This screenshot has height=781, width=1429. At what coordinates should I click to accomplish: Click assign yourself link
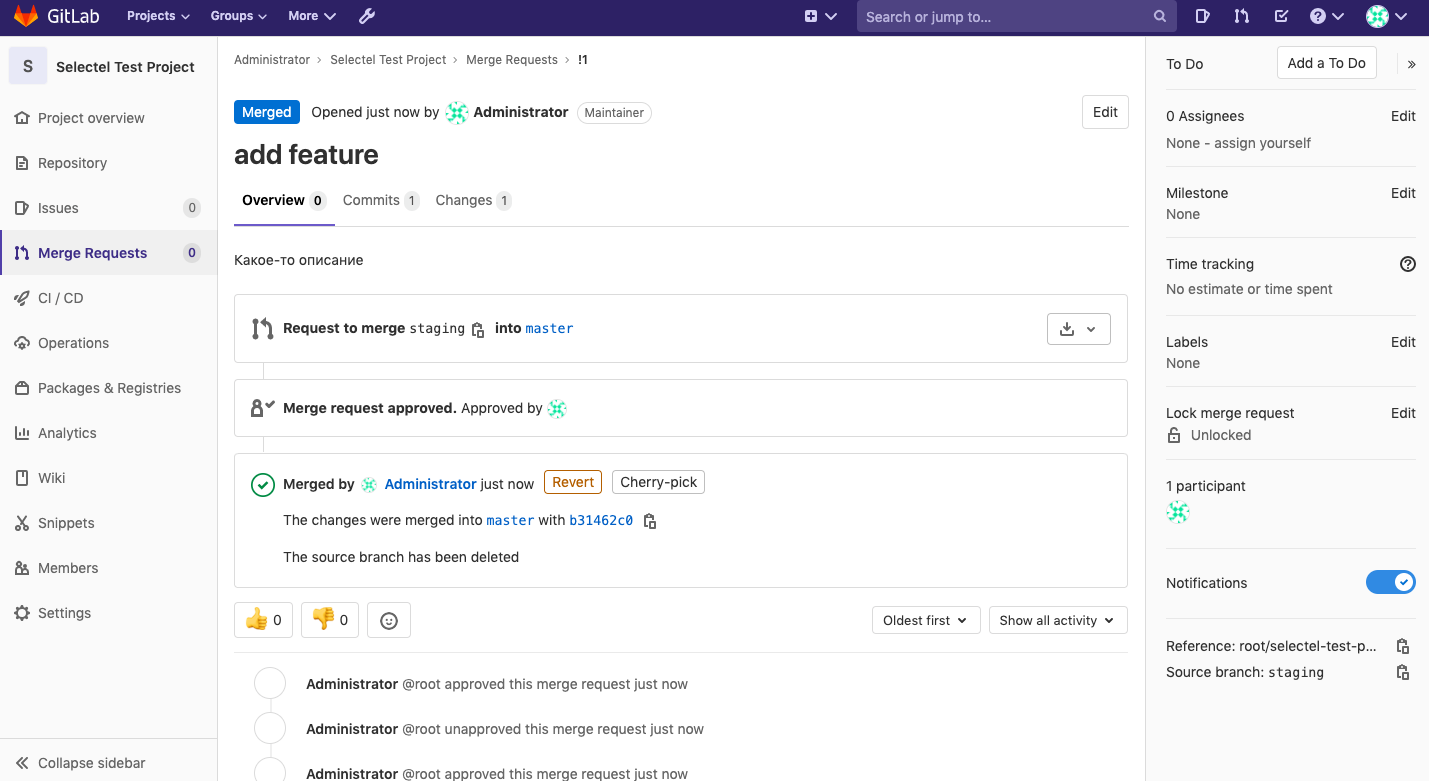tap(1262, 143)
